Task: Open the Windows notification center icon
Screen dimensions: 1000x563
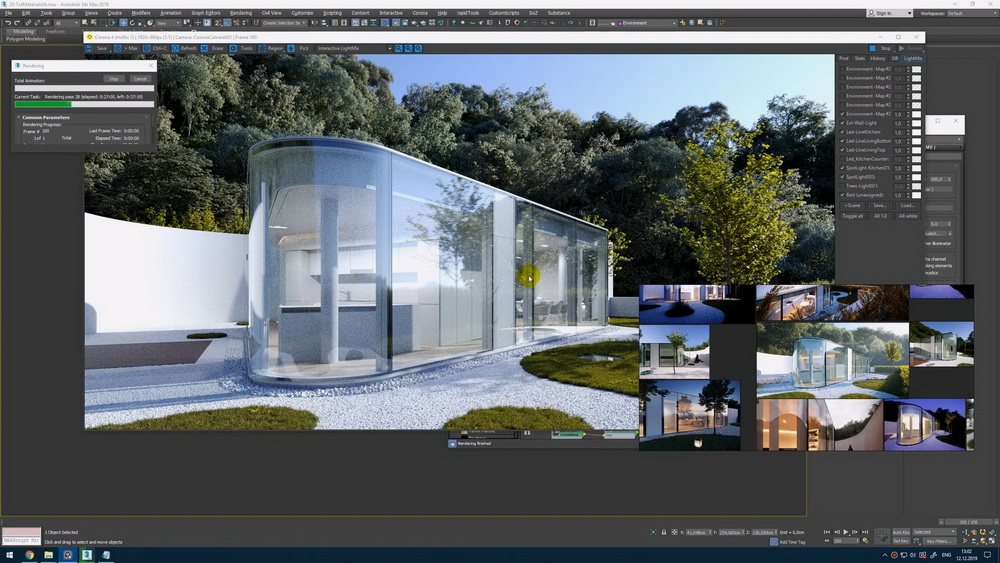Action: click(x=988, y=555)
